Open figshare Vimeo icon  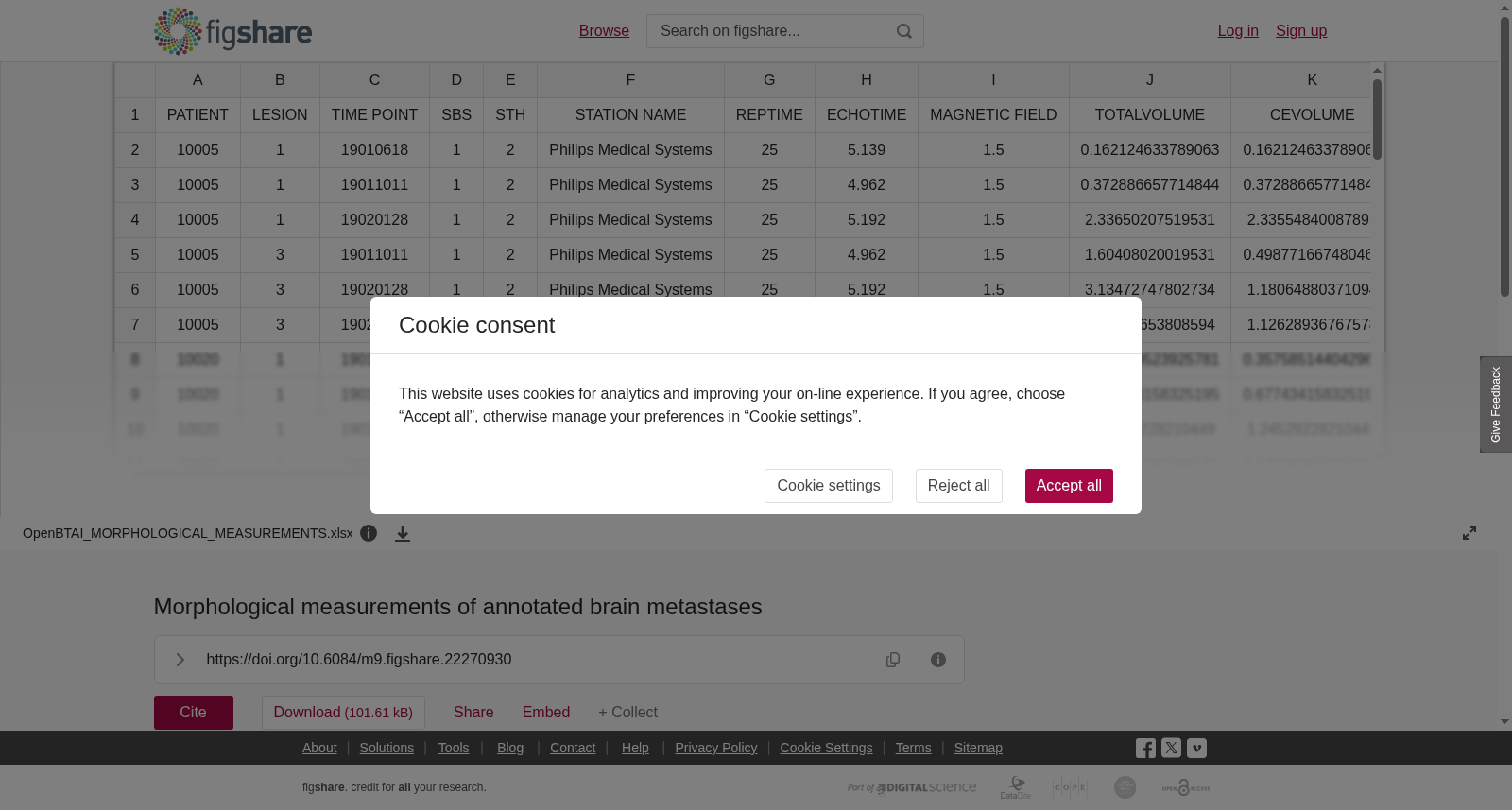click(x=1196, y=748)
